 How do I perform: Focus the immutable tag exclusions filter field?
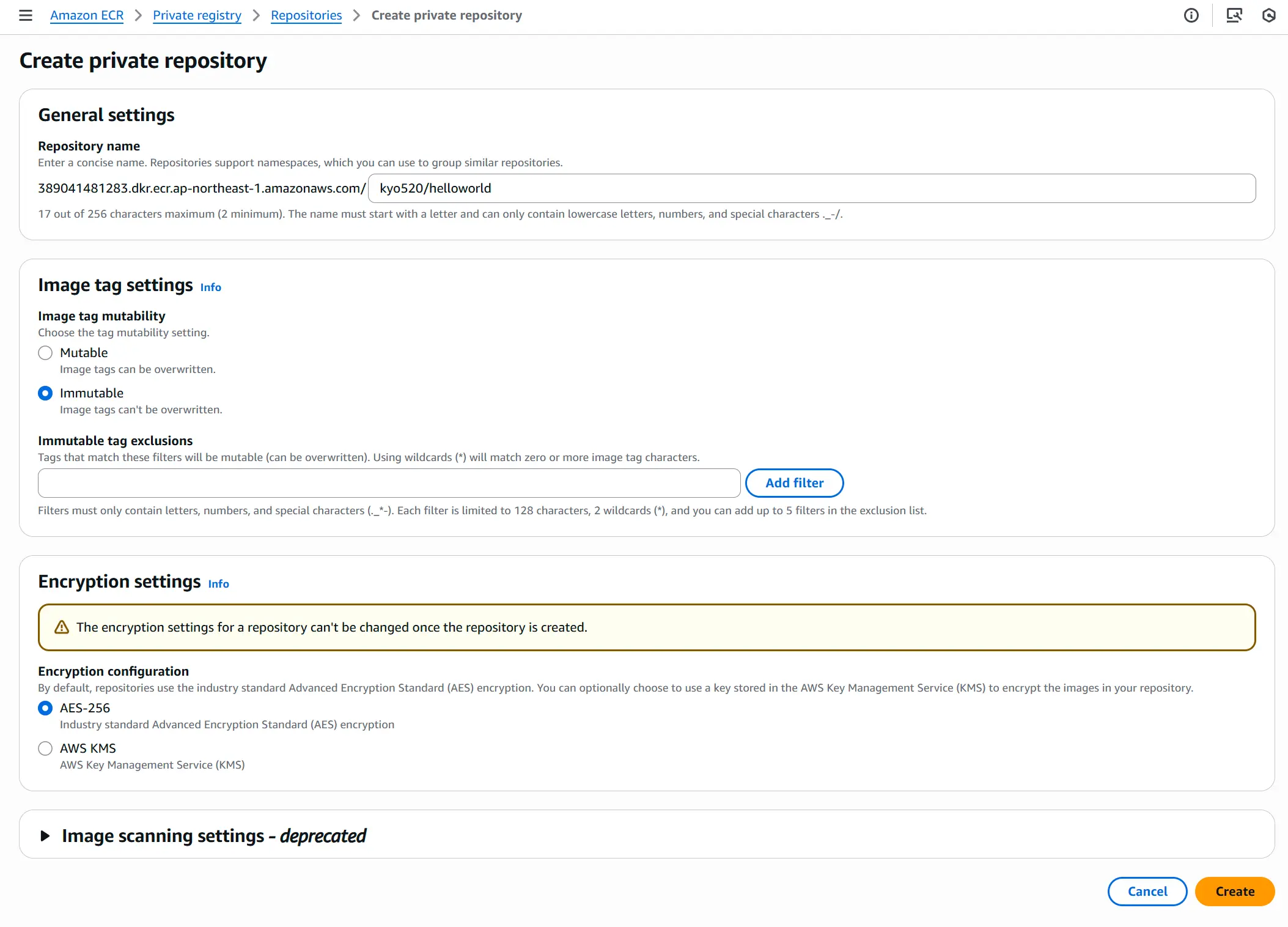(389, 483)
